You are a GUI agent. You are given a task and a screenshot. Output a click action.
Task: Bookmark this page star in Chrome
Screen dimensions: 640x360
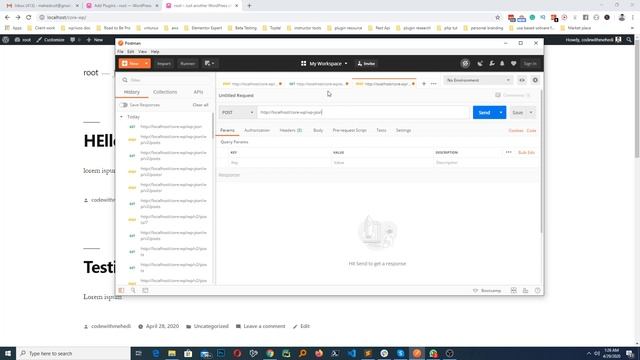[x=498, y=18]
